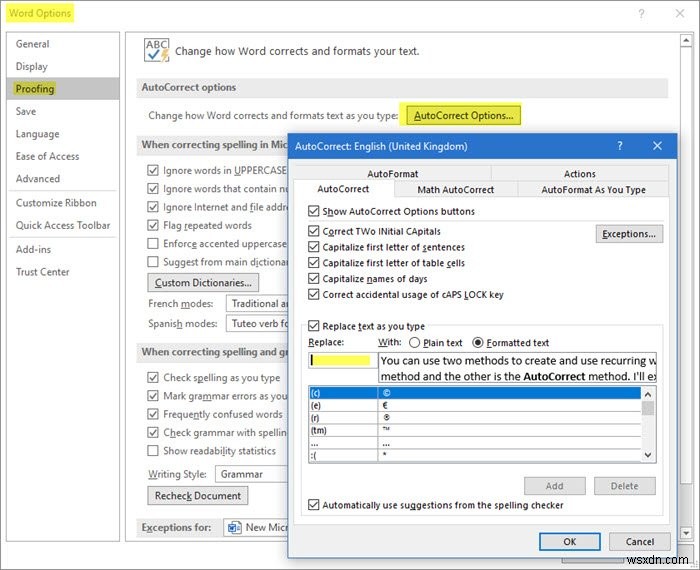The image size is (700, 570).
Task: Open the Exceptions... dialog button
Action: (629, 233)
